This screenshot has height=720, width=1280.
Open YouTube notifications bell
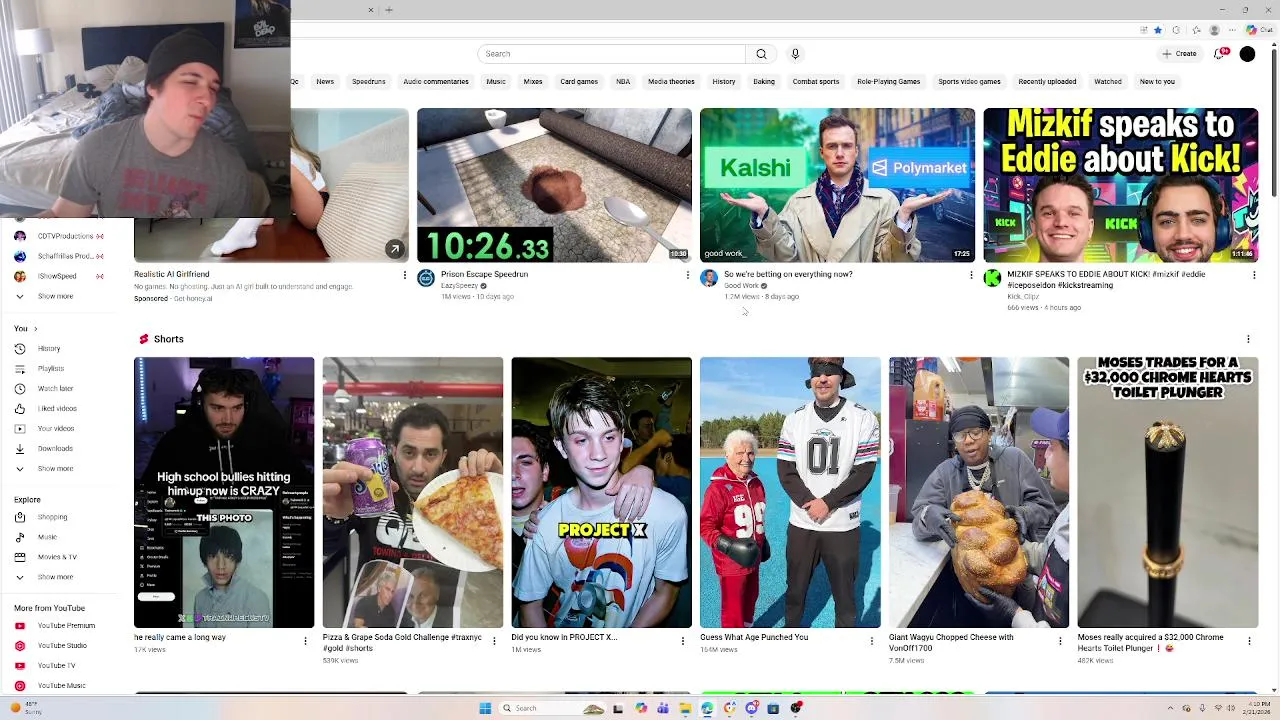1219,54
